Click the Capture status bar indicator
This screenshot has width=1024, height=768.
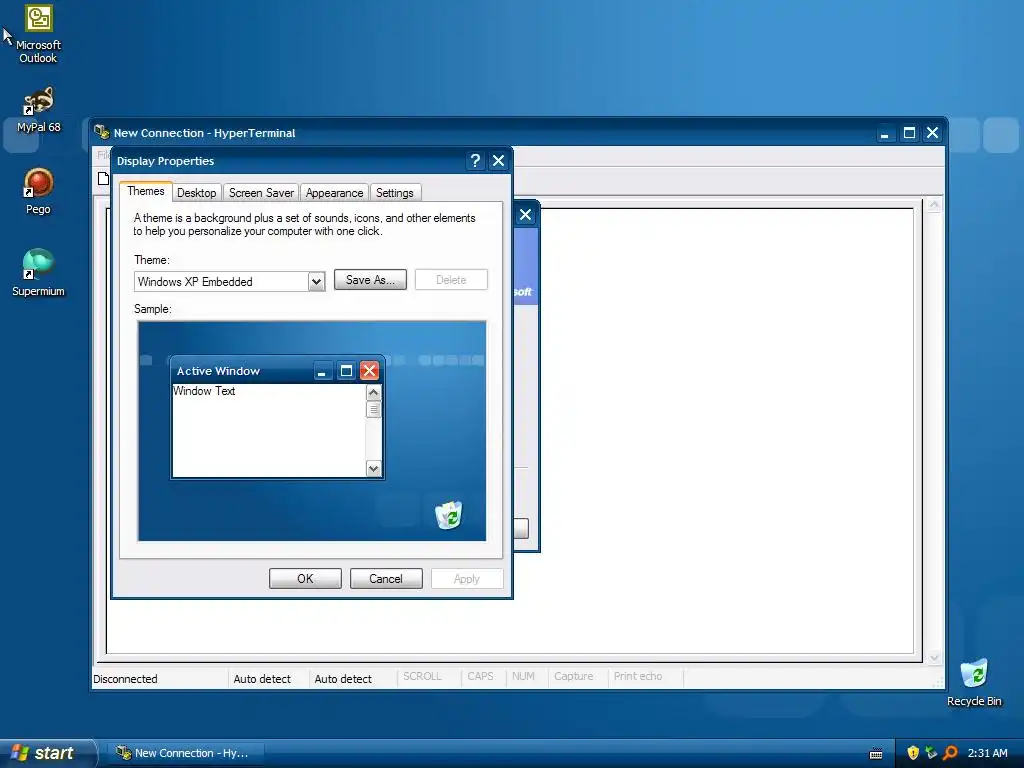tap(573, 677)
